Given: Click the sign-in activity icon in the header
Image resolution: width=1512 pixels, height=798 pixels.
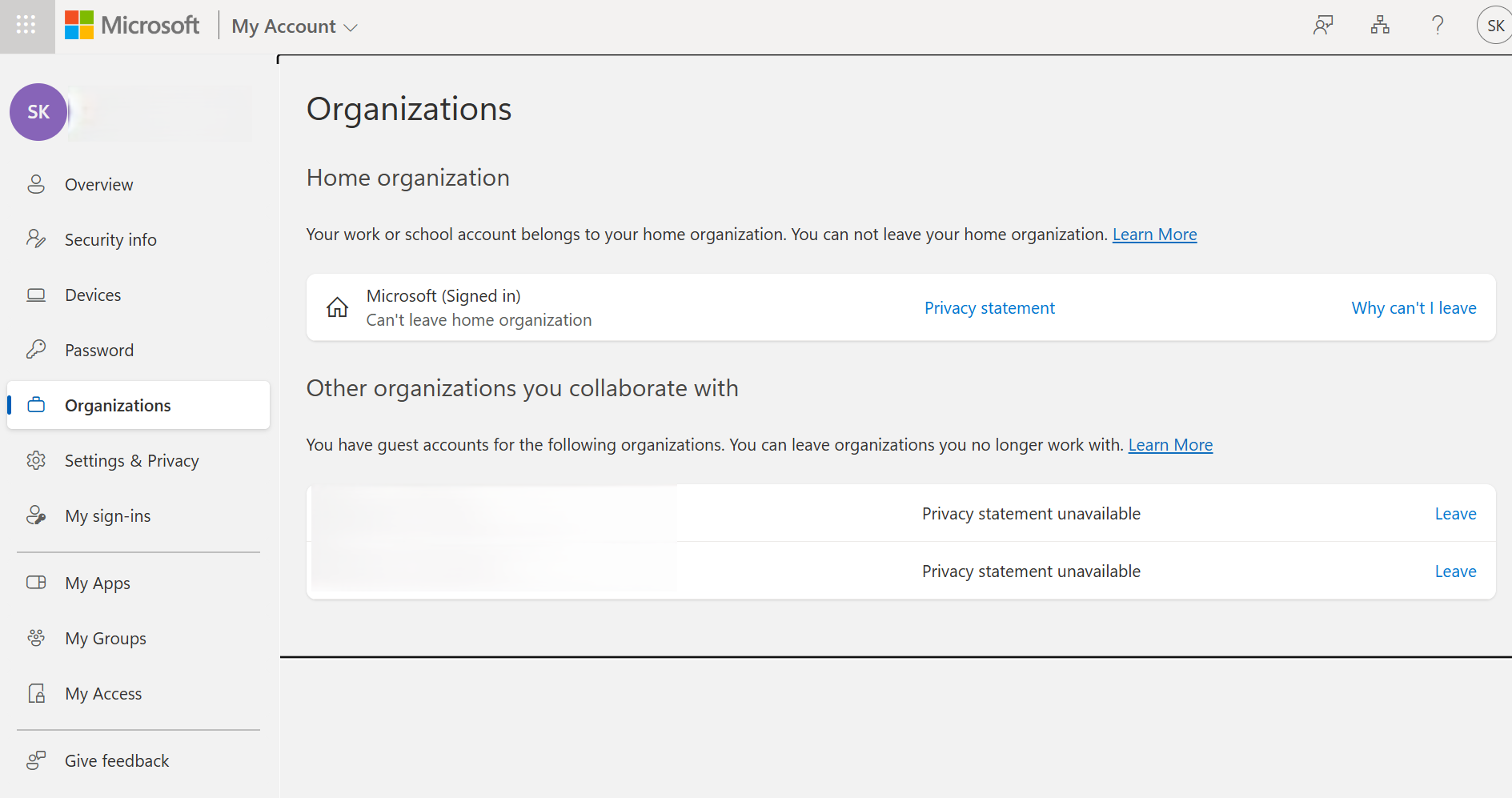Looking at the screenshot, I should (1322, 25).
